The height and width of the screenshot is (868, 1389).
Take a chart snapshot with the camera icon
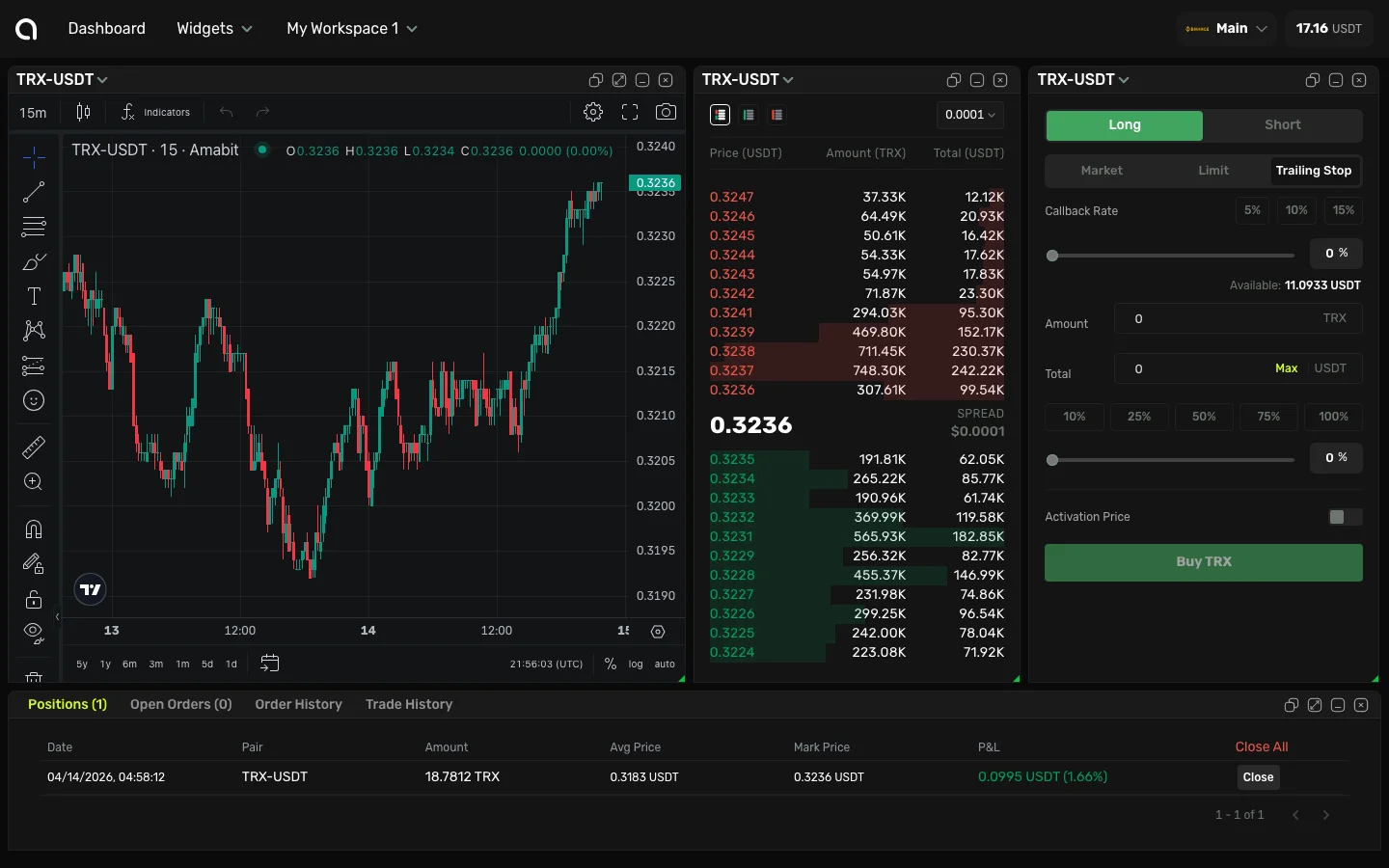(666, 112)
